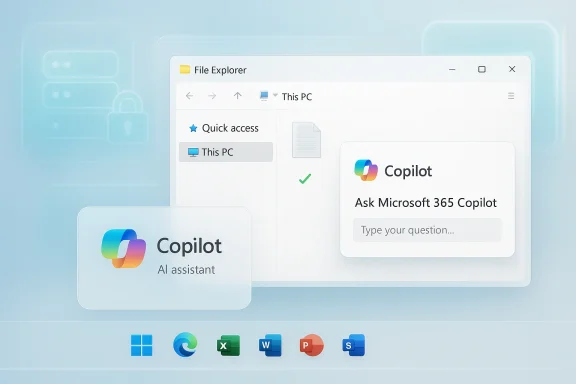Screen dimensions: 576x384
Task: Open the Windows Start button
Action: point(141,345)
